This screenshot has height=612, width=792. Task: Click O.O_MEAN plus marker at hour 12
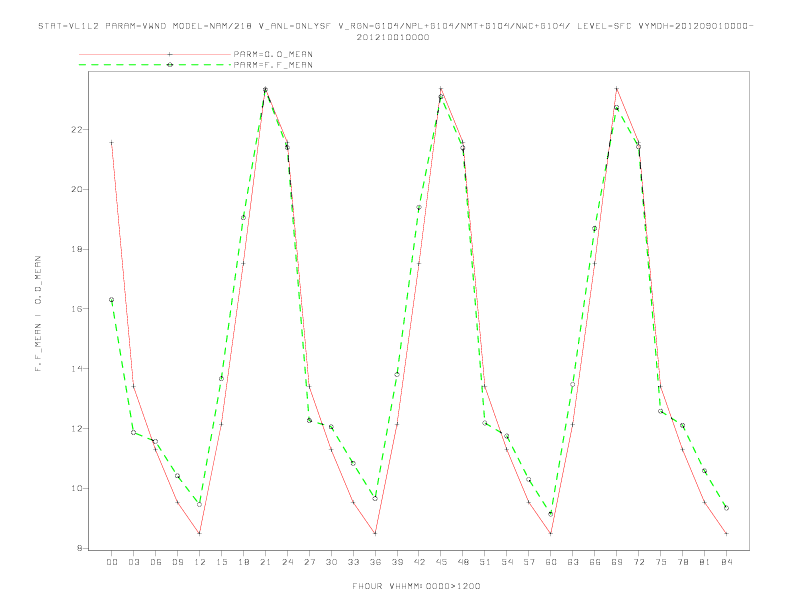pyautogui.click(x=200, y=533)
